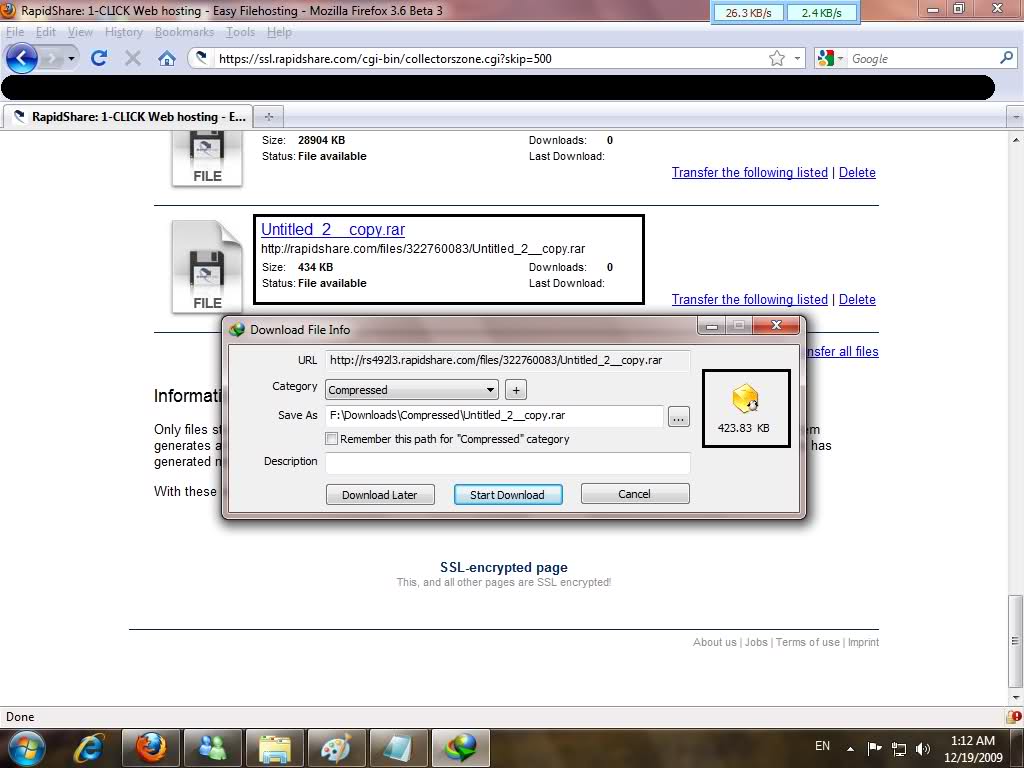Screen dimensions: 1024x768
Task: Reload the page with the refresh icon
Action: coord(99,59)
